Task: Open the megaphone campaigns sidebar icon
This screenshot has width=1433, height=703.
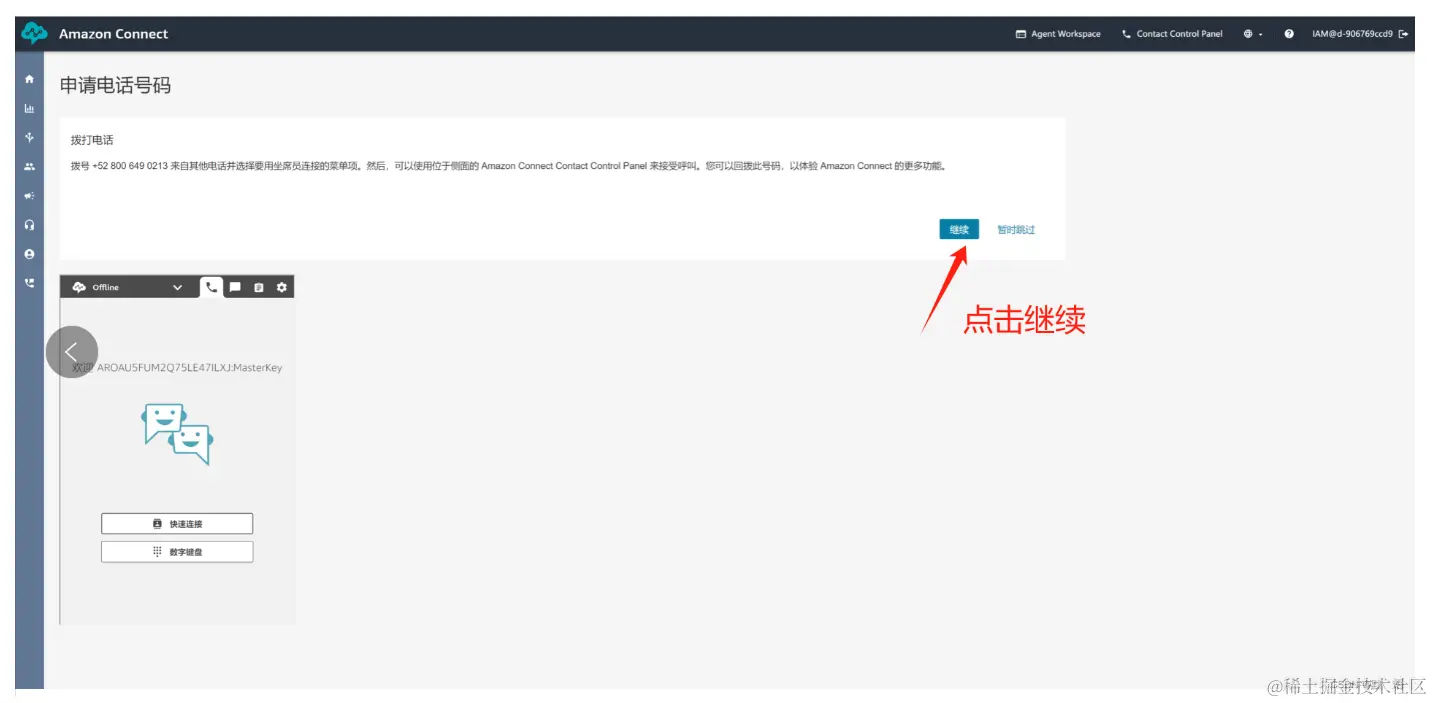Action: [x=29, y=196]
